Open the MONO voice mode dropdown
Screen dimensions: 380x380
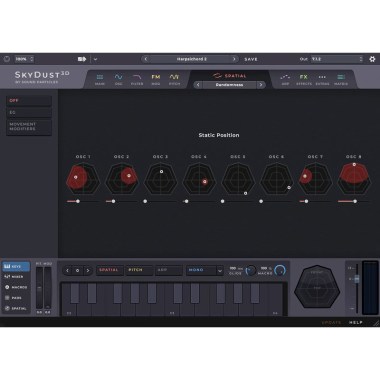click(x=204, y=270)
